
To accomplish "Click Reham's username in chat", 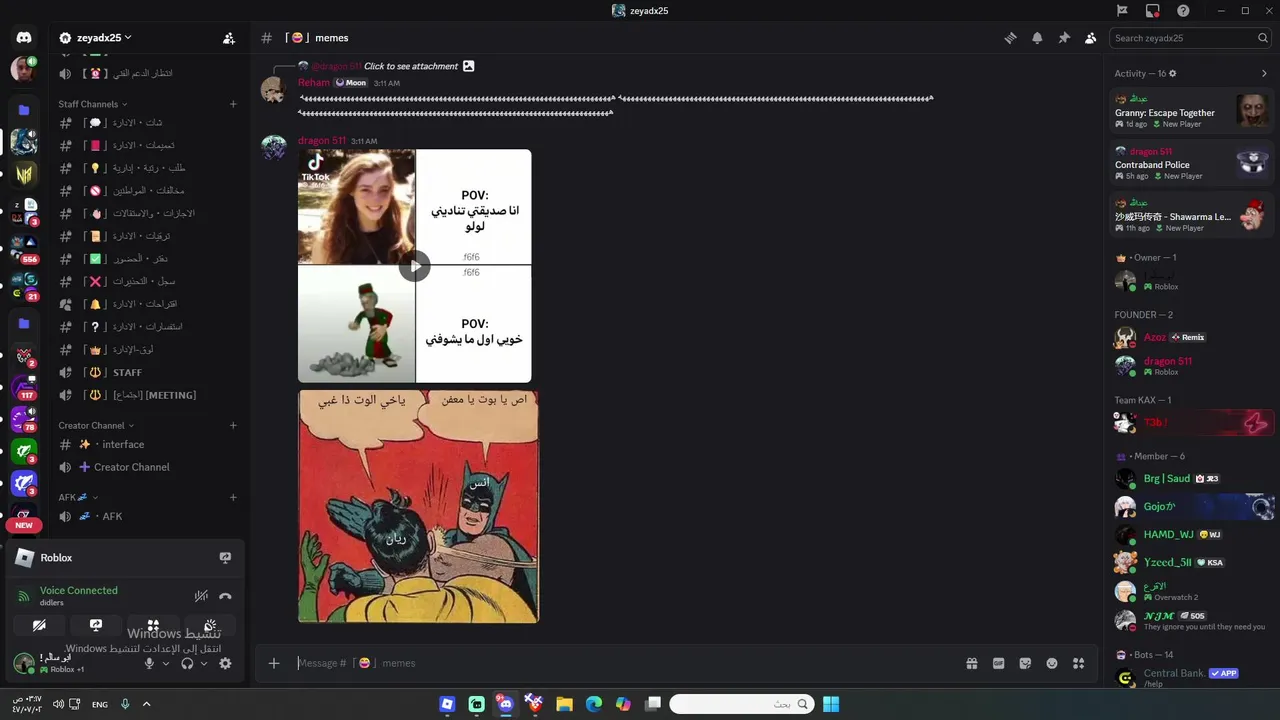I will click(314, 83).
